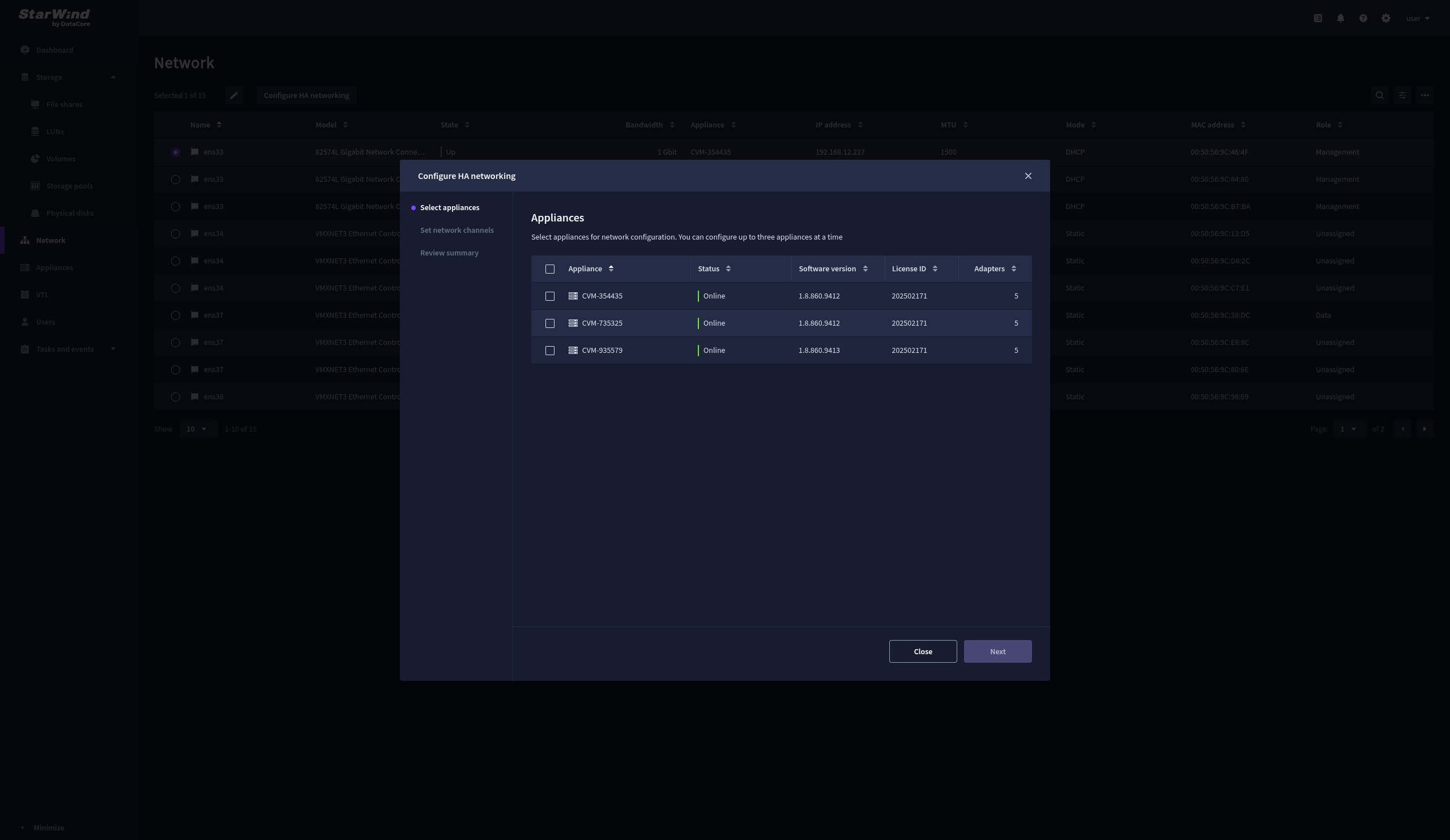Go to Set network channels step
The width and height of the screenshot is (1450, 840).
point(457,230)
